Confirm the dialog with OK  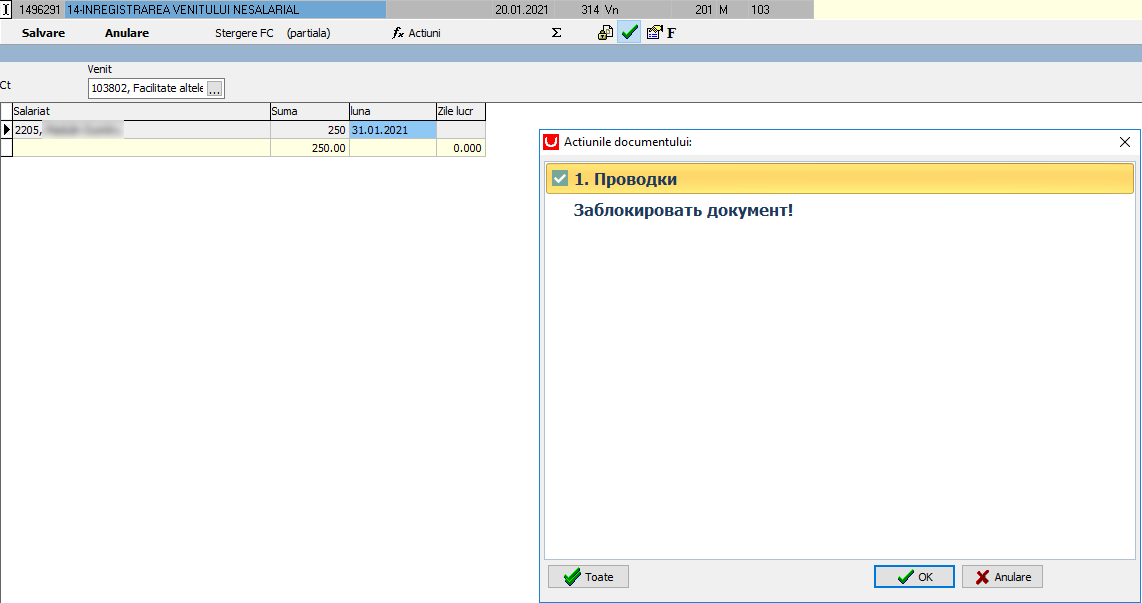(x=914, y=577)
